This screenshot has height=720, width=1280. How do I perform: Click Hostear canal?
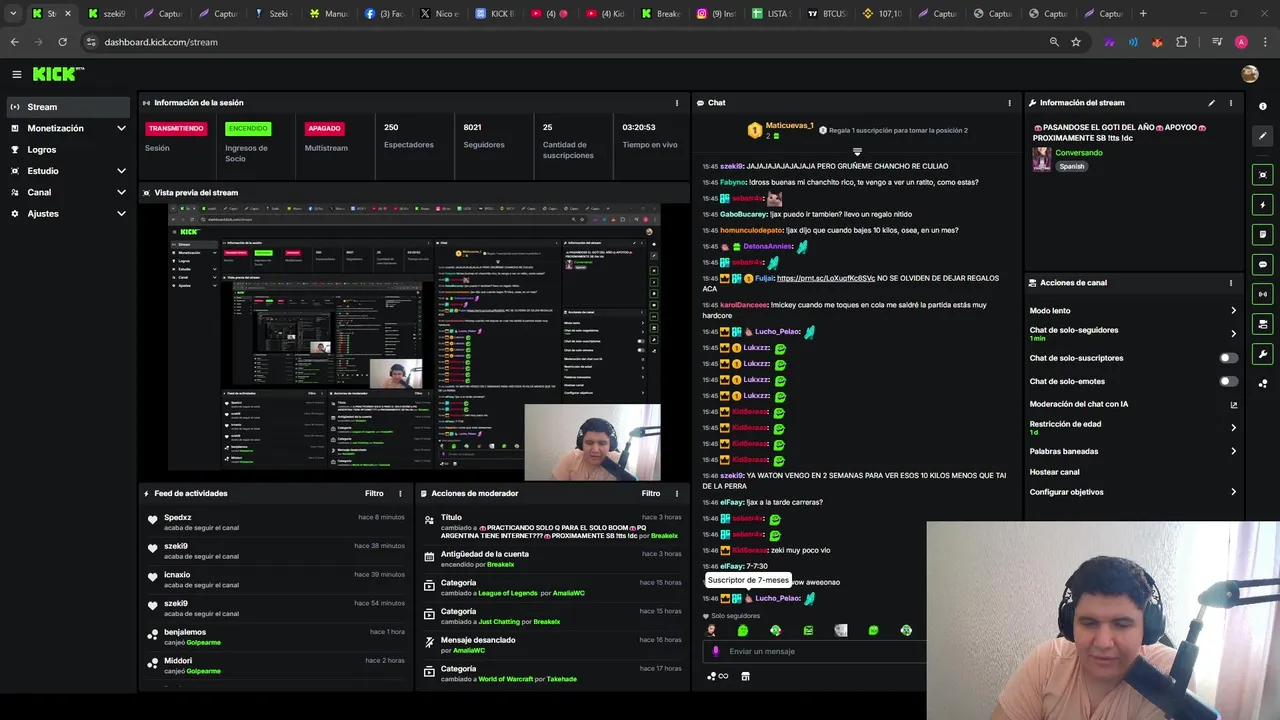[x=1054, y=472]
